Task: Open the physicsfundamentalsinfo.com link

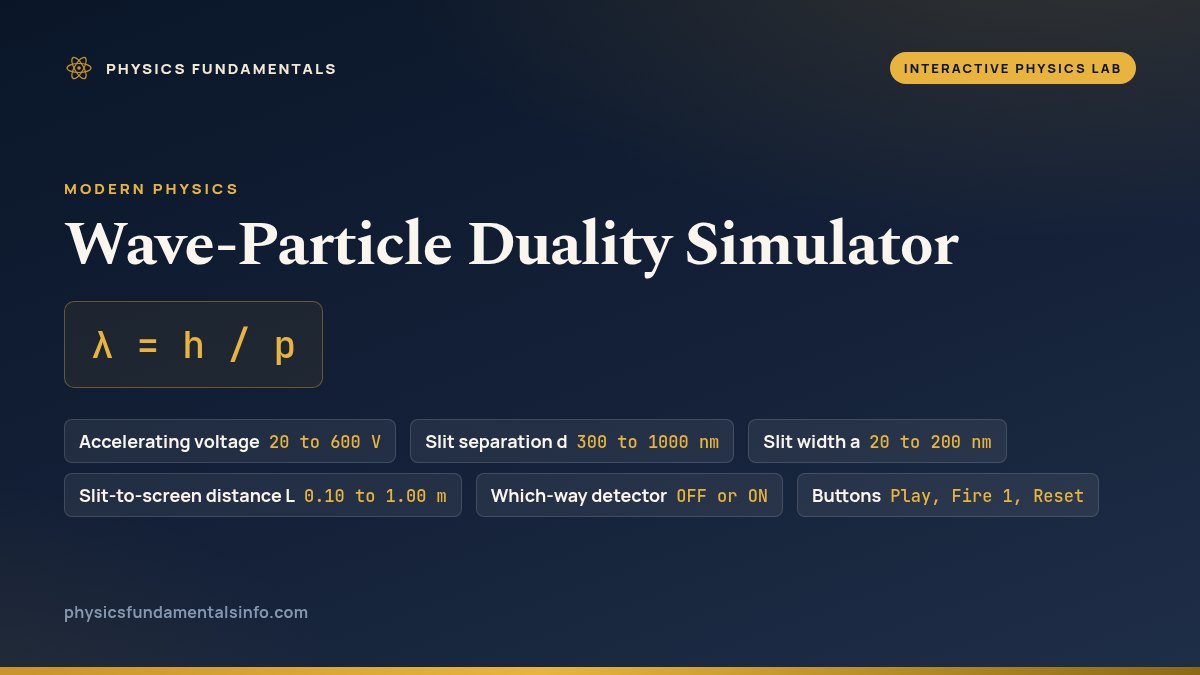Action: tap(186, 612)
